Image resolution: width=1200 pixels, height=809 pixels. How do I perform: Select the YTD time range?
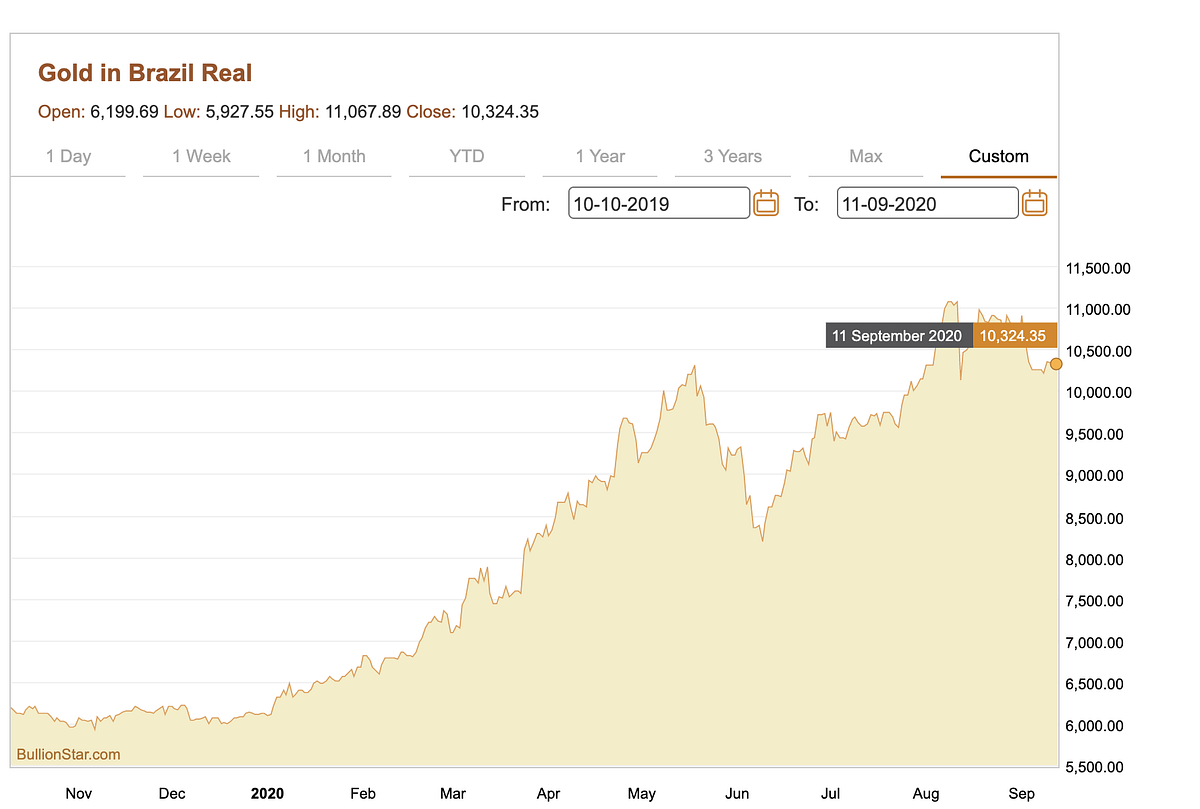(x=466, y=156)
